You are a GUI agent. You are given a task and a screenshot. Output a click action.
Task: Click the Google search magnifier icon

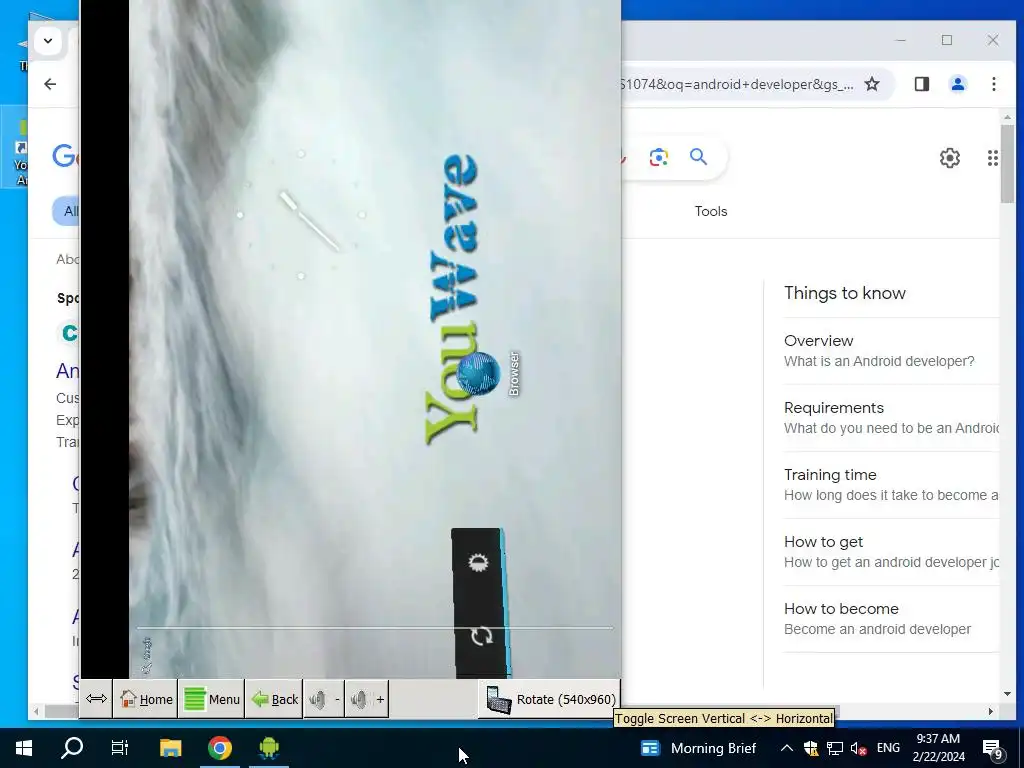[698, 157]
